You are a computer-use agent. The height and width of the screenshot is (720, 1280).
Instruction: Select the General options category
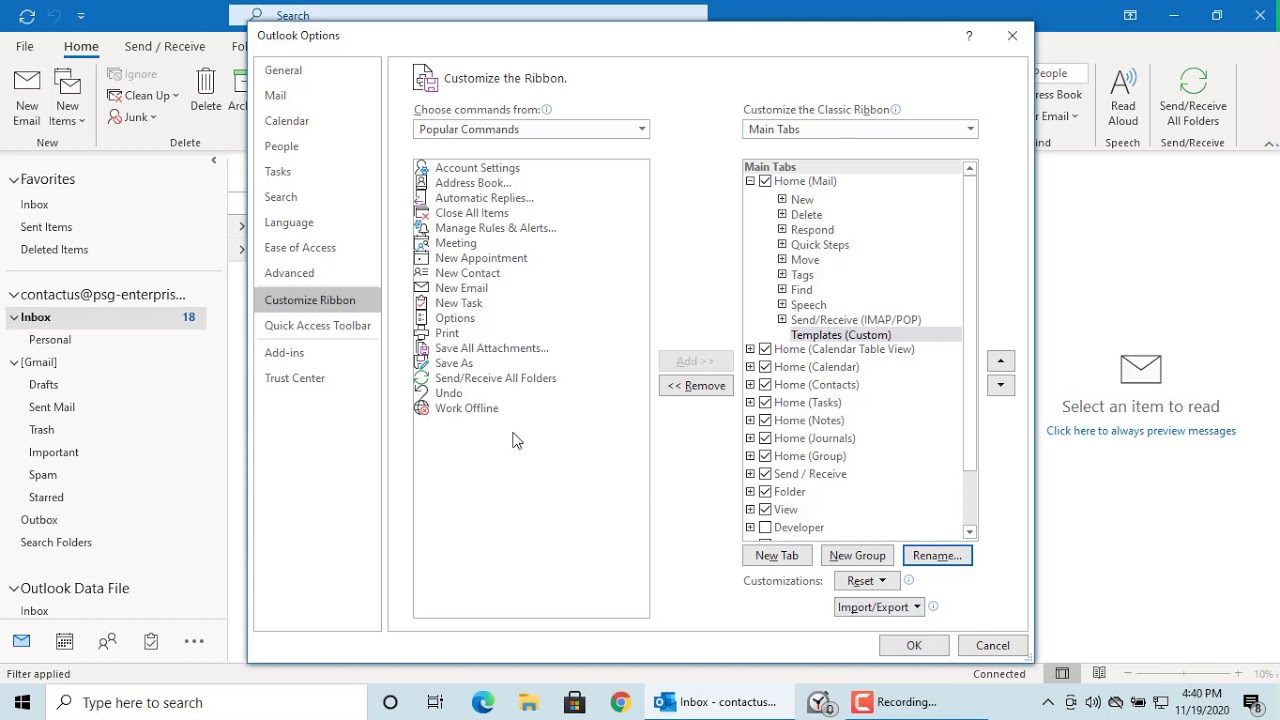click(317, 70)
